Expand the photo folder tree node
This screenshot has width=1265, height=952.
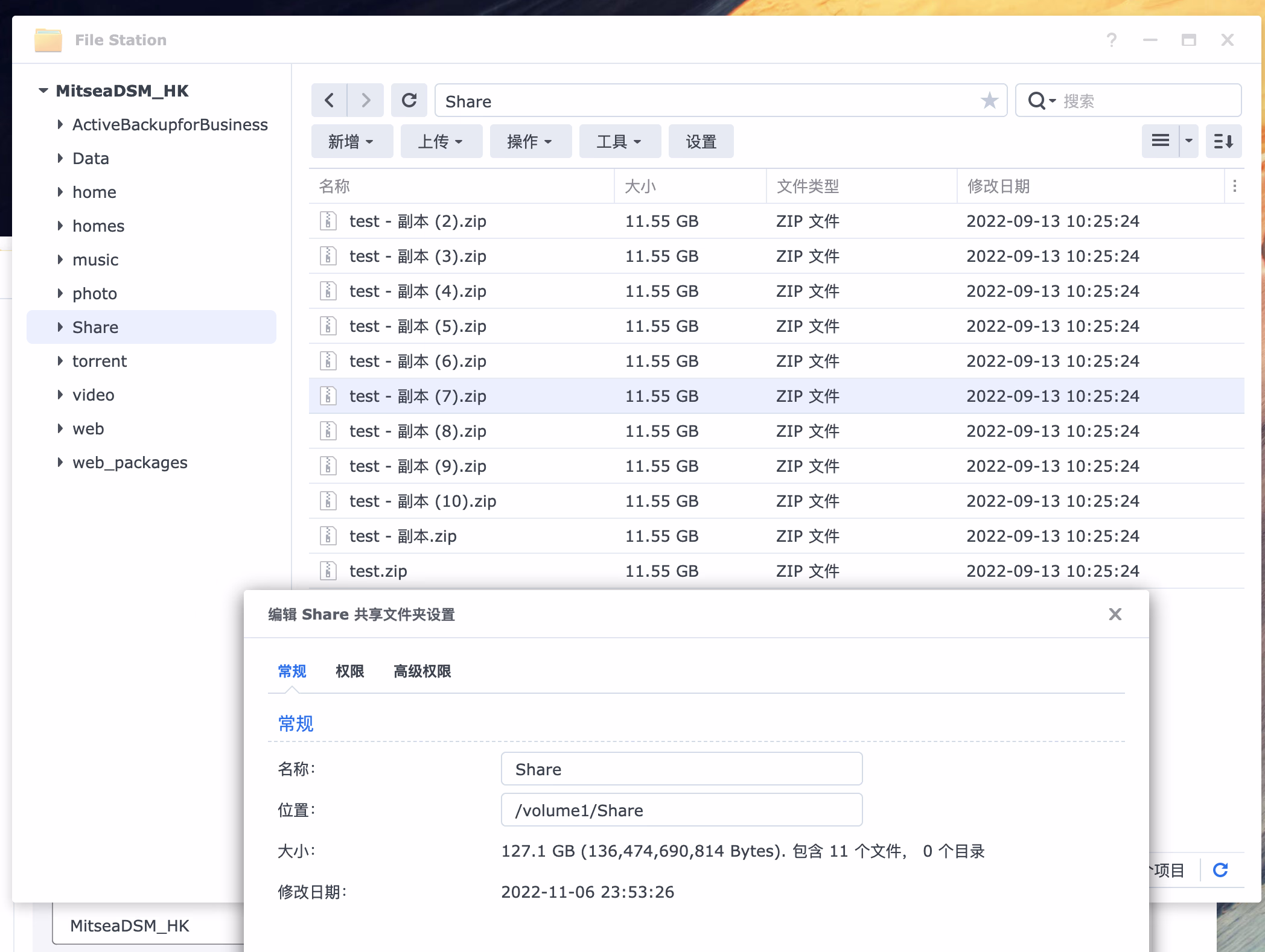[60, 293]
